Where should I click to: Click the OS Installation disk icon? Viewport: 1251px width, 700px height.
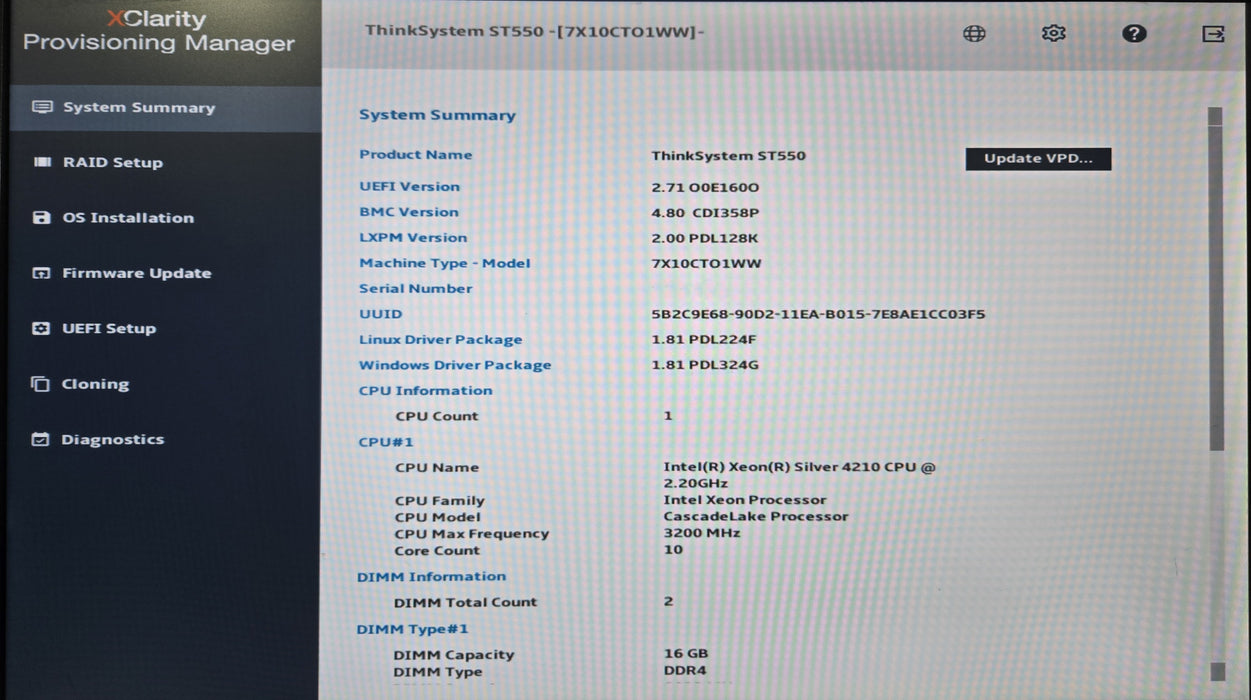[41, 217]
